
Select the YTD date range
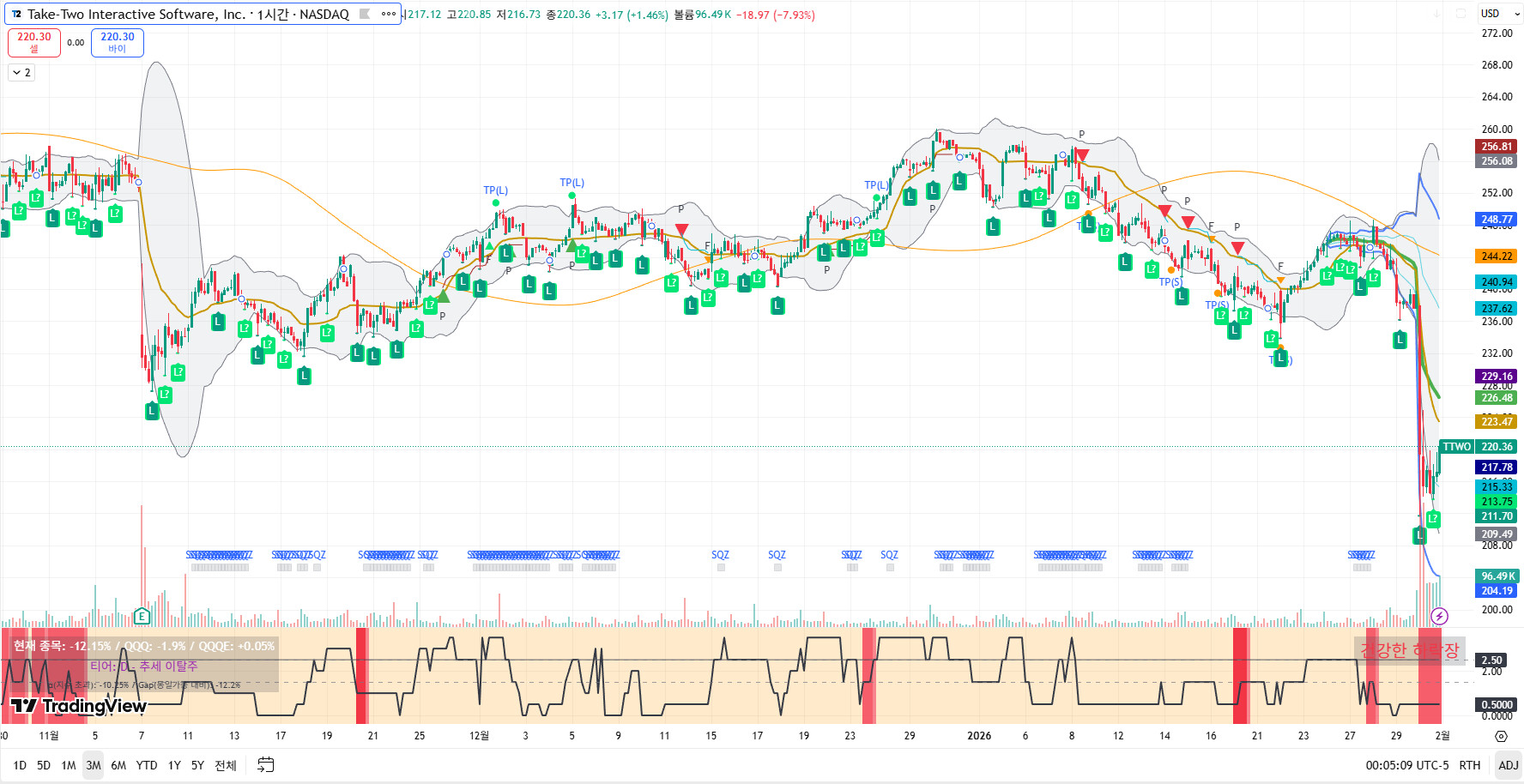(x=147, y=765)
